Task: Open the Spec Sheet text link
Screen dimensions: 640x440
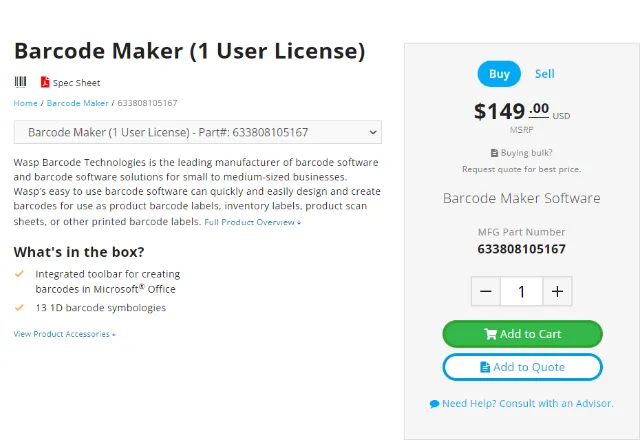Action: (76, 83)
